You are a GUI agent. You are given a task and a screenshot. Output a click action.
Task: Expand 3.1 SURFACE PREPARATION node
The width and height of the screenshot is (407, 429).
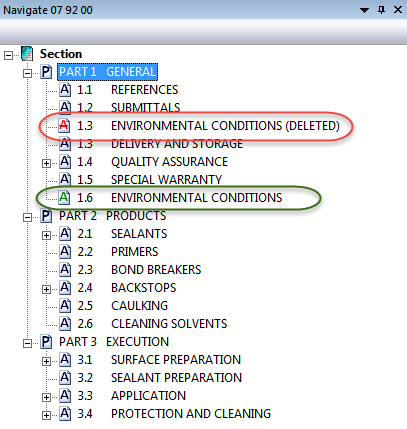(46, 361)
